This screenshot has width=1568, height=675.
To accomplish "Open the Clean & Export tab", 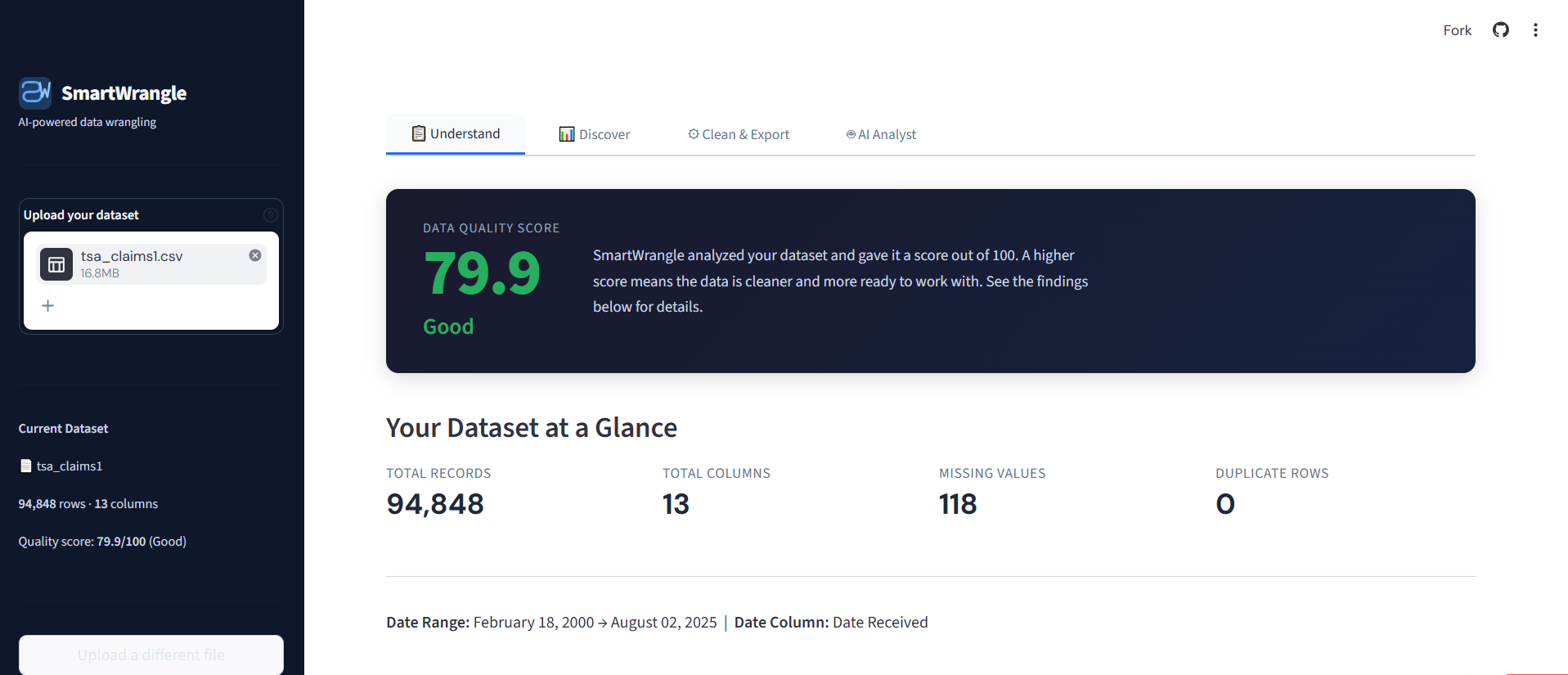I will click(x=739, y=134).
